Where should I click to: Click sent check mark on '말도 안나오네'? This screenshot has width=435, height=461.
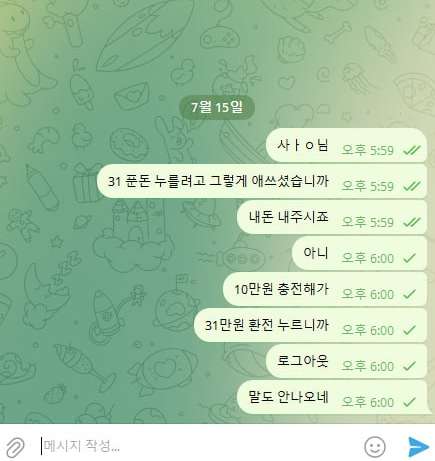click(x=409, y=402)
